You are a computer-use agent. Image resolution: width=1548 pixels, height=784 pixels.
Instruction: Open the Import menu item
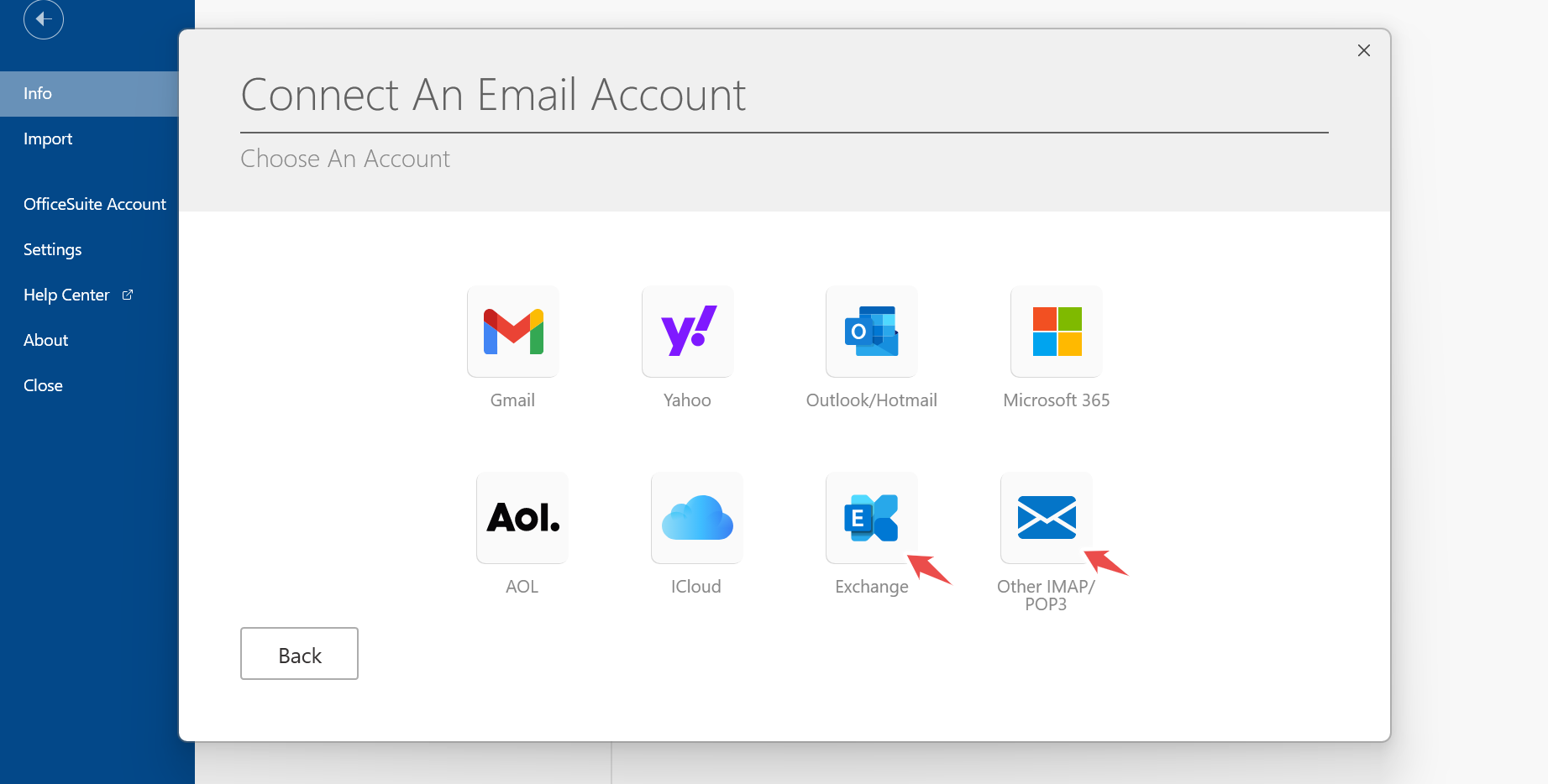click(48, 139)
